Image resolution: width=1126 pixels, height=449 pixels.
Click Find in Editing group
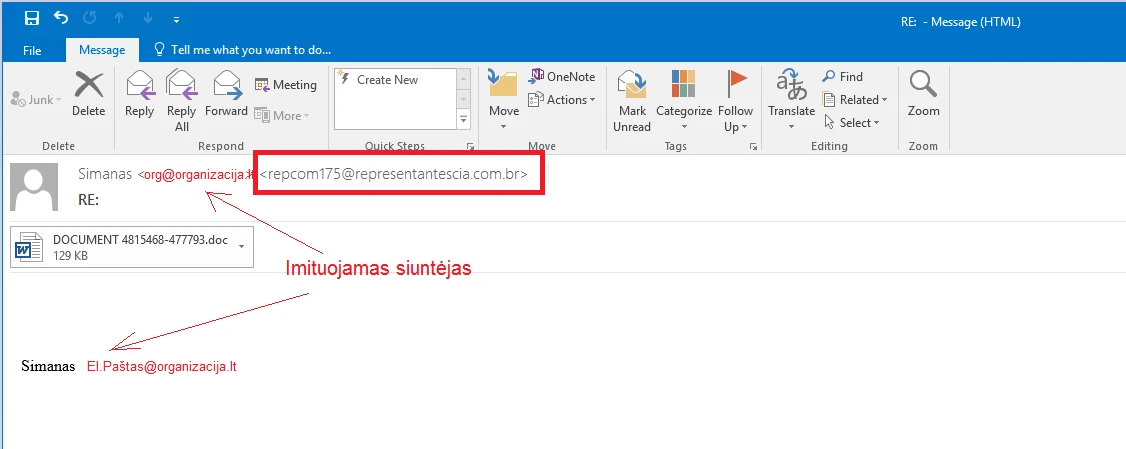click(843, 76)
